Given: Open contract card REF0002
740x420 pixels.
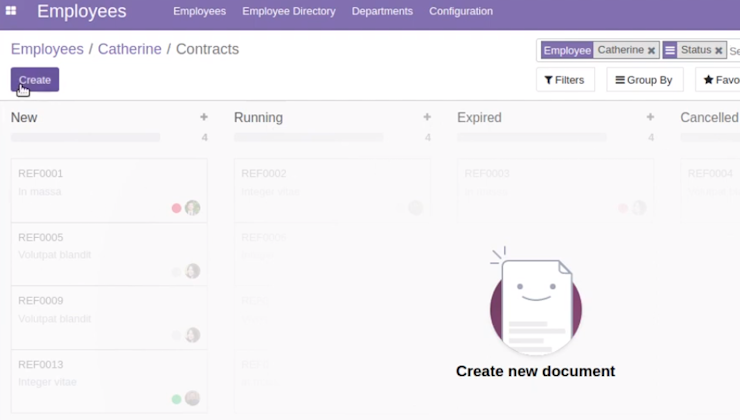Looking at the screenshot, I should click(332, 190).
